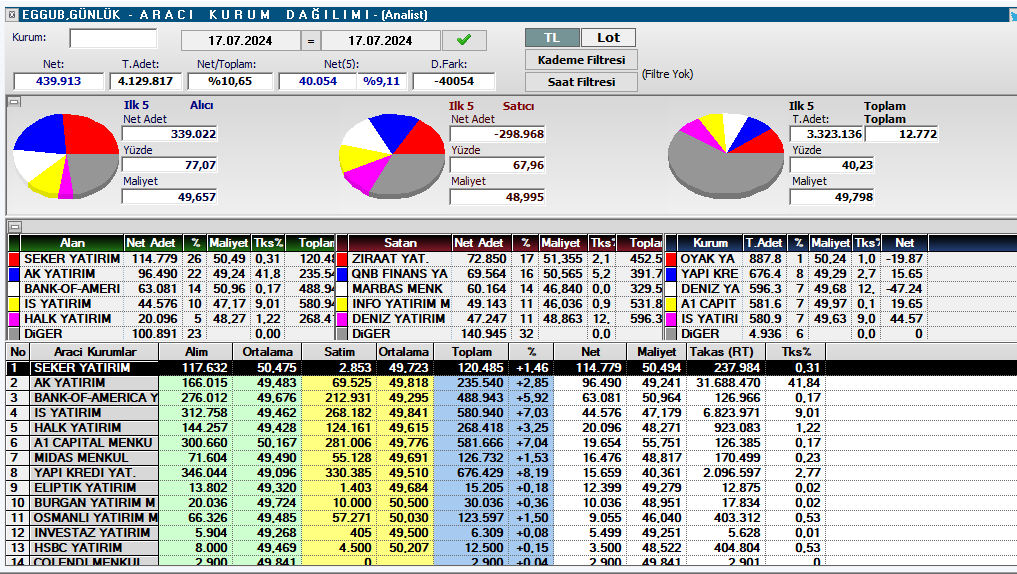Select the BANK-OF-AMERI row in the Alan table
Viewport: 1017px width, 574px height.
coord(172,289)
